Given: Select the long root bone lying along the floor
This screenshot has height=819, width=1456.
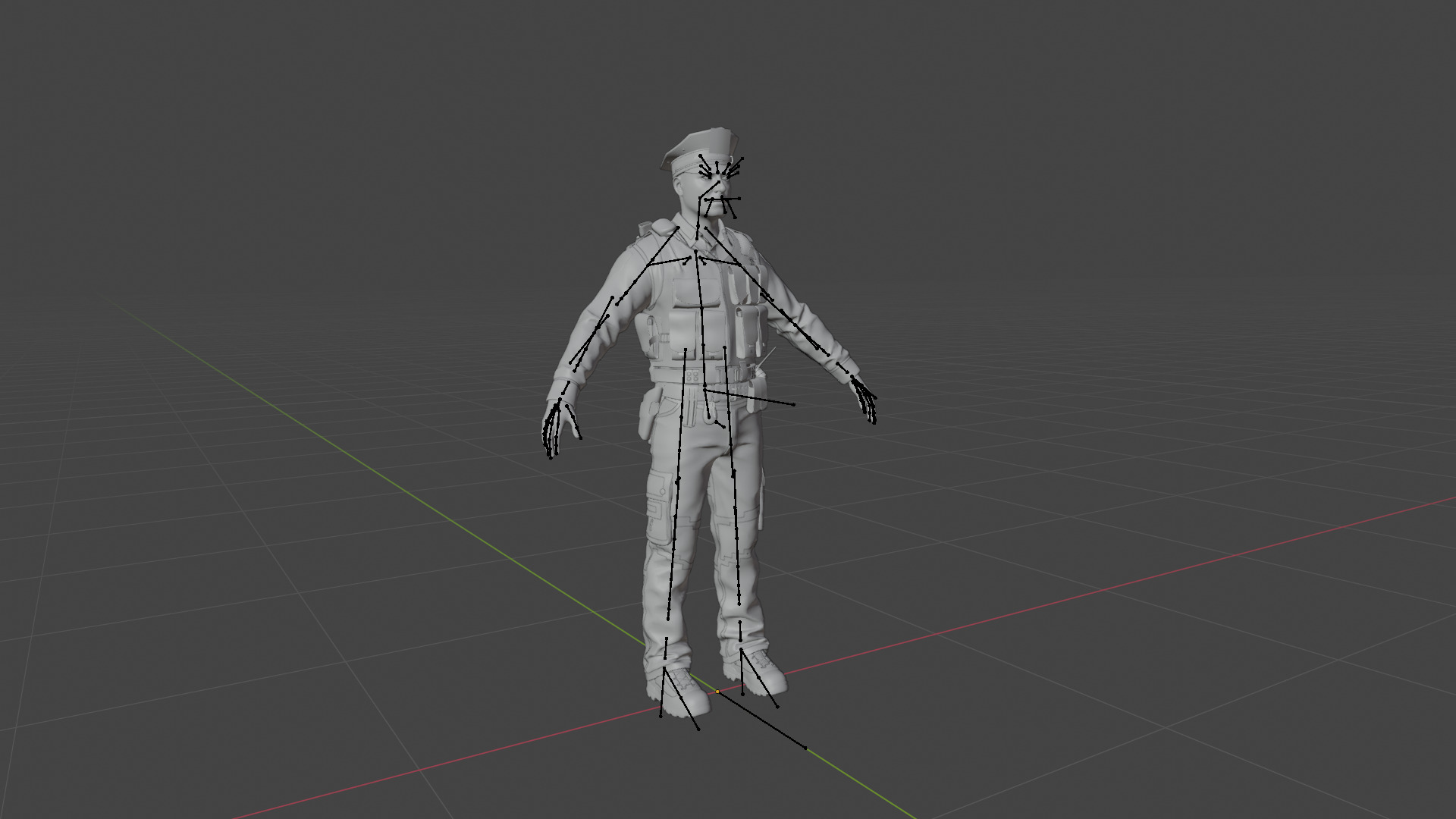Looking at the screenshot, I should coord(761,720).
